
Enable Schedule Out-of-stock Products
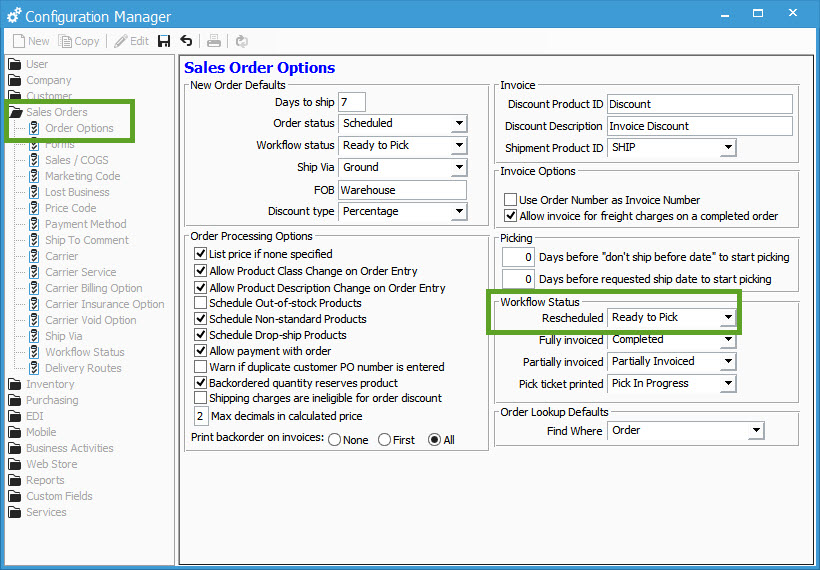point(200,303)
